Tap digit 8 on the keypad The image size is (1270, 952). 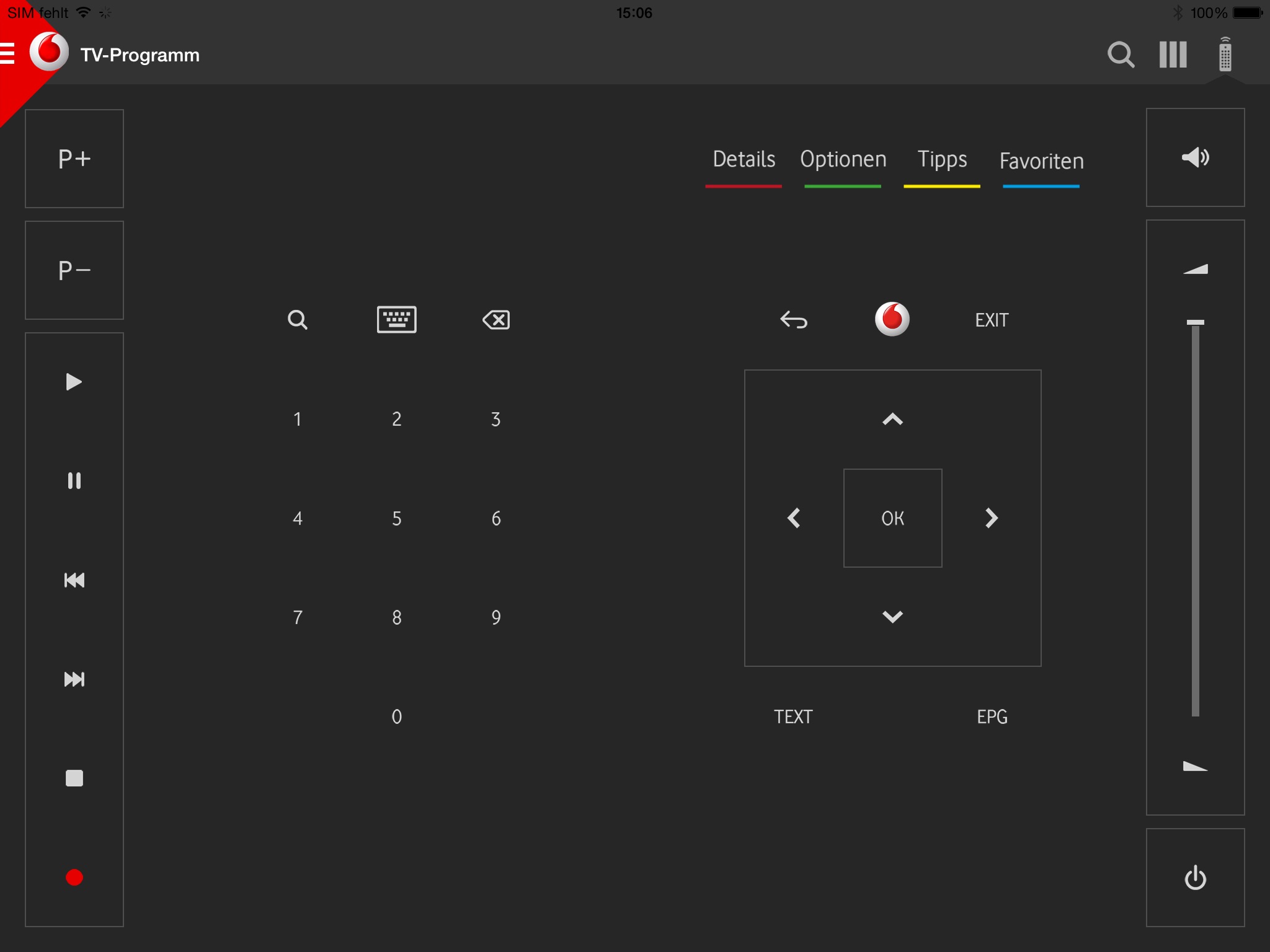[397, 617]
